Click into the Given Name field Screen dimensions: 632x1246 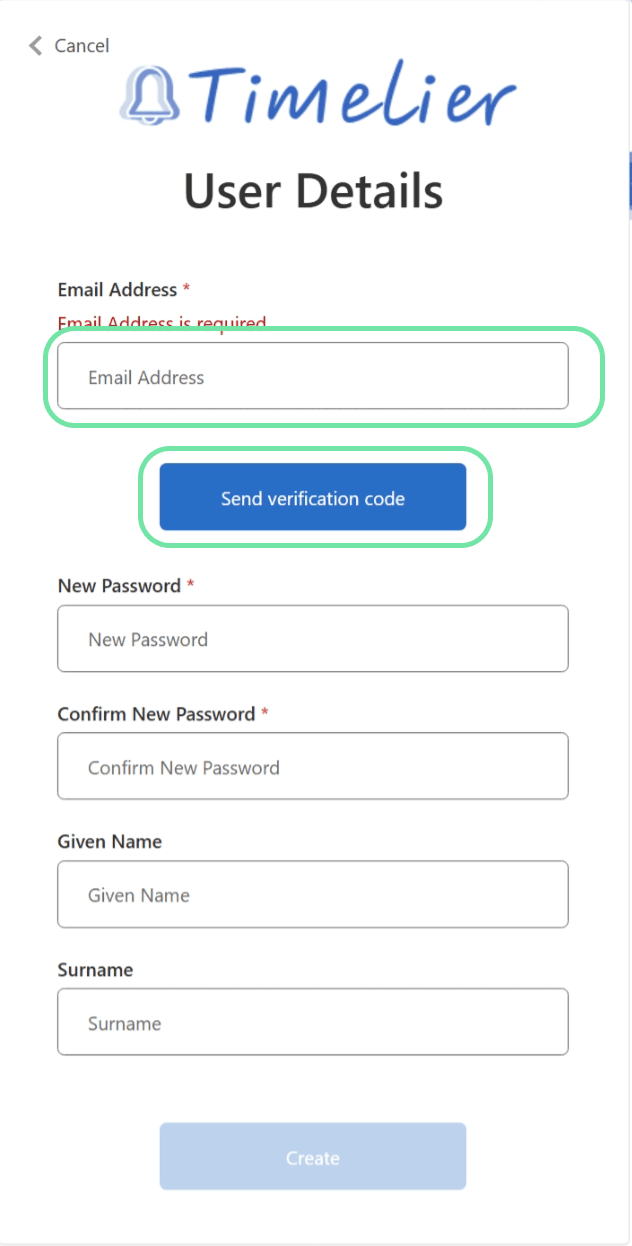(313, 894)
